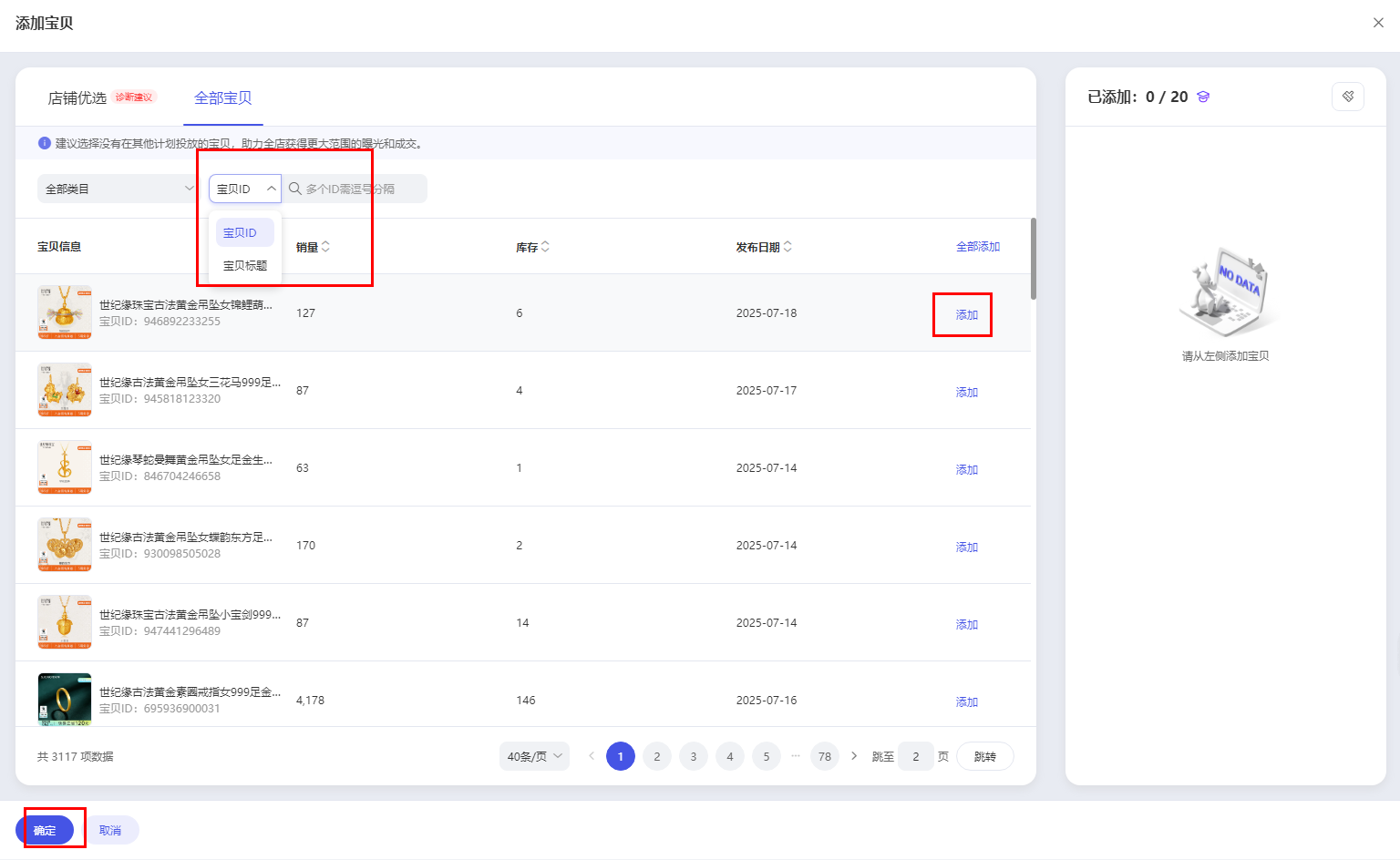Click the next page arrow in pagination
Image resolution: width=1400 pixels, height=860 pixels.
click(x=854, y=756)
